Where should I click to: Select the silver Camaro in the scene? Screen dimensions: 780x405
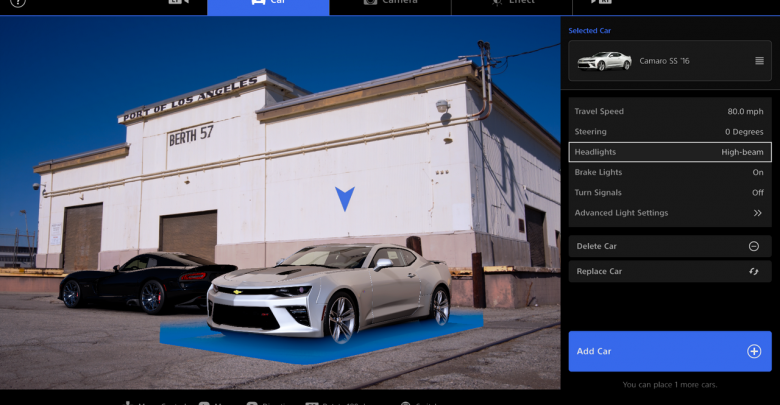click(x=330, y=290)
